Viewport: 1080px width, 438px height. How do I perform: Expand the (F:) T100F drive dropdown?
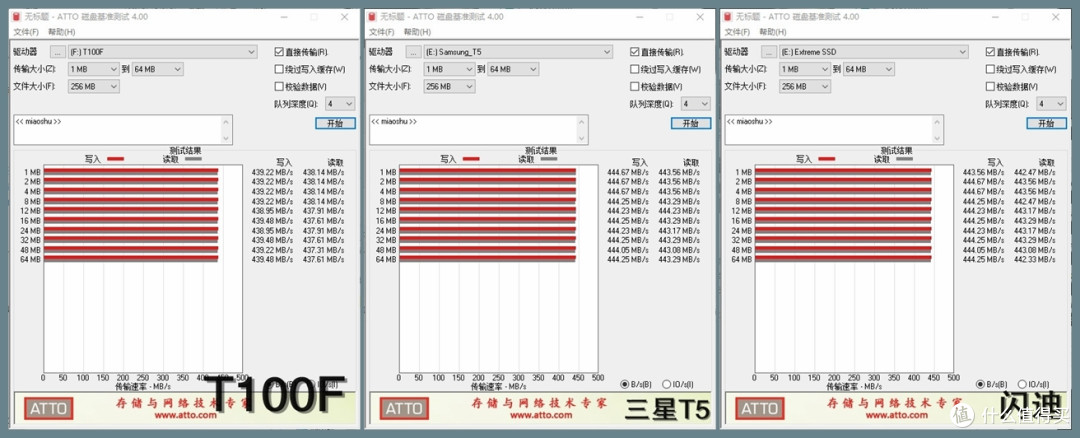(163, 52)
